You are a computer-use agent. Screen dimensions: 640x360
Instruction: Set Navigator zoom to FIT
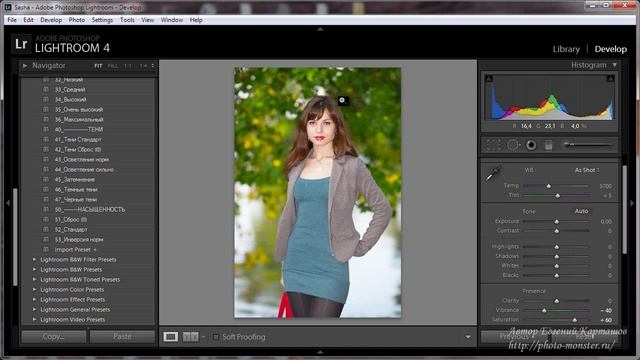(98, 66)
